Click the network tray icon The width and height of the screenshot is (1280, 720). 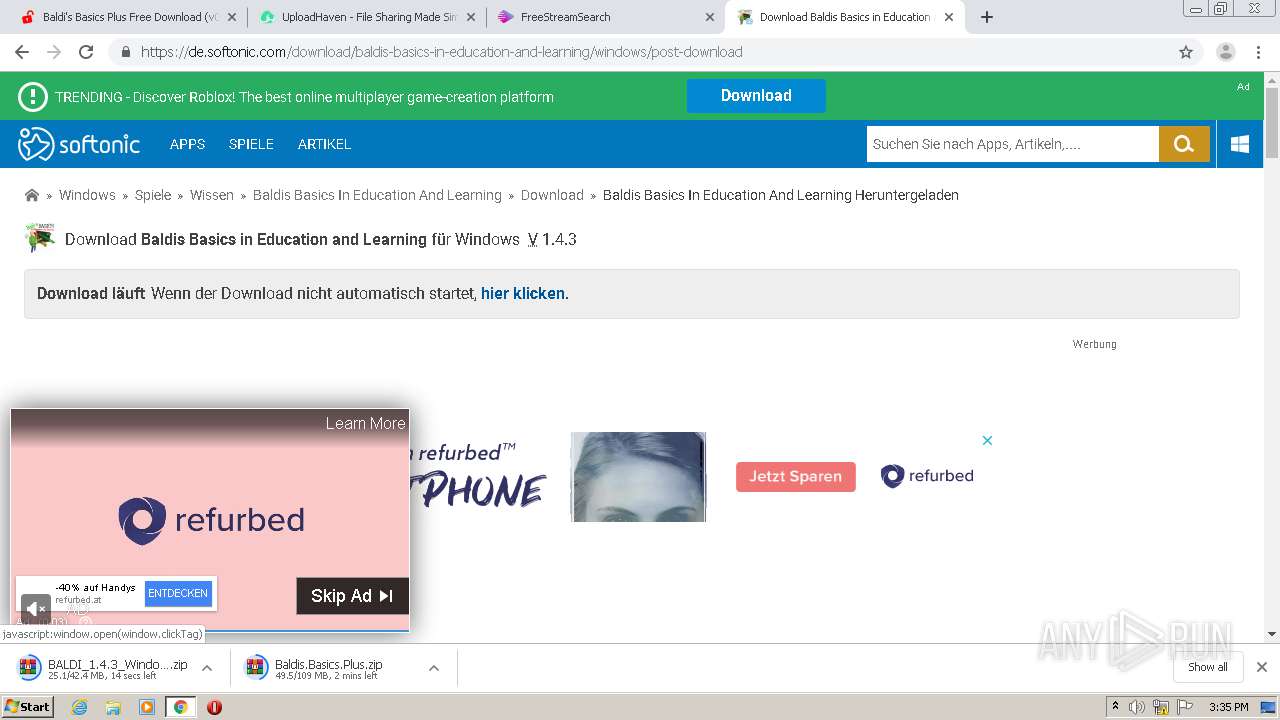[1161, 707]
